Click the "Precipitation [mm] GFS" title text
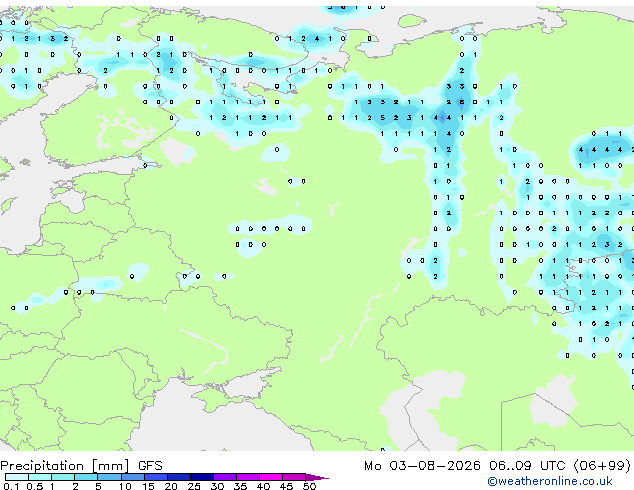This screenshot has height=490, width=634. pyautogui.click(x=81, y=466)
